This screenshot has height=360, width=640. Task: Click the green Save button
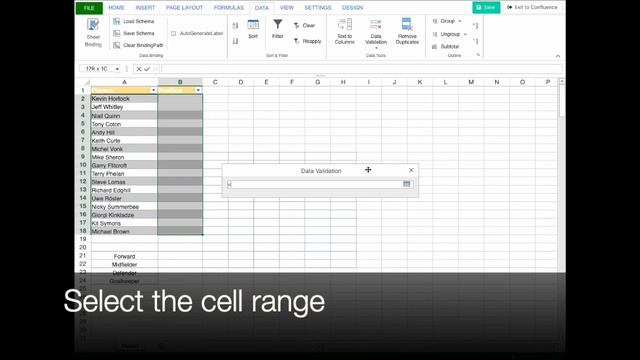tap(486, 7)
